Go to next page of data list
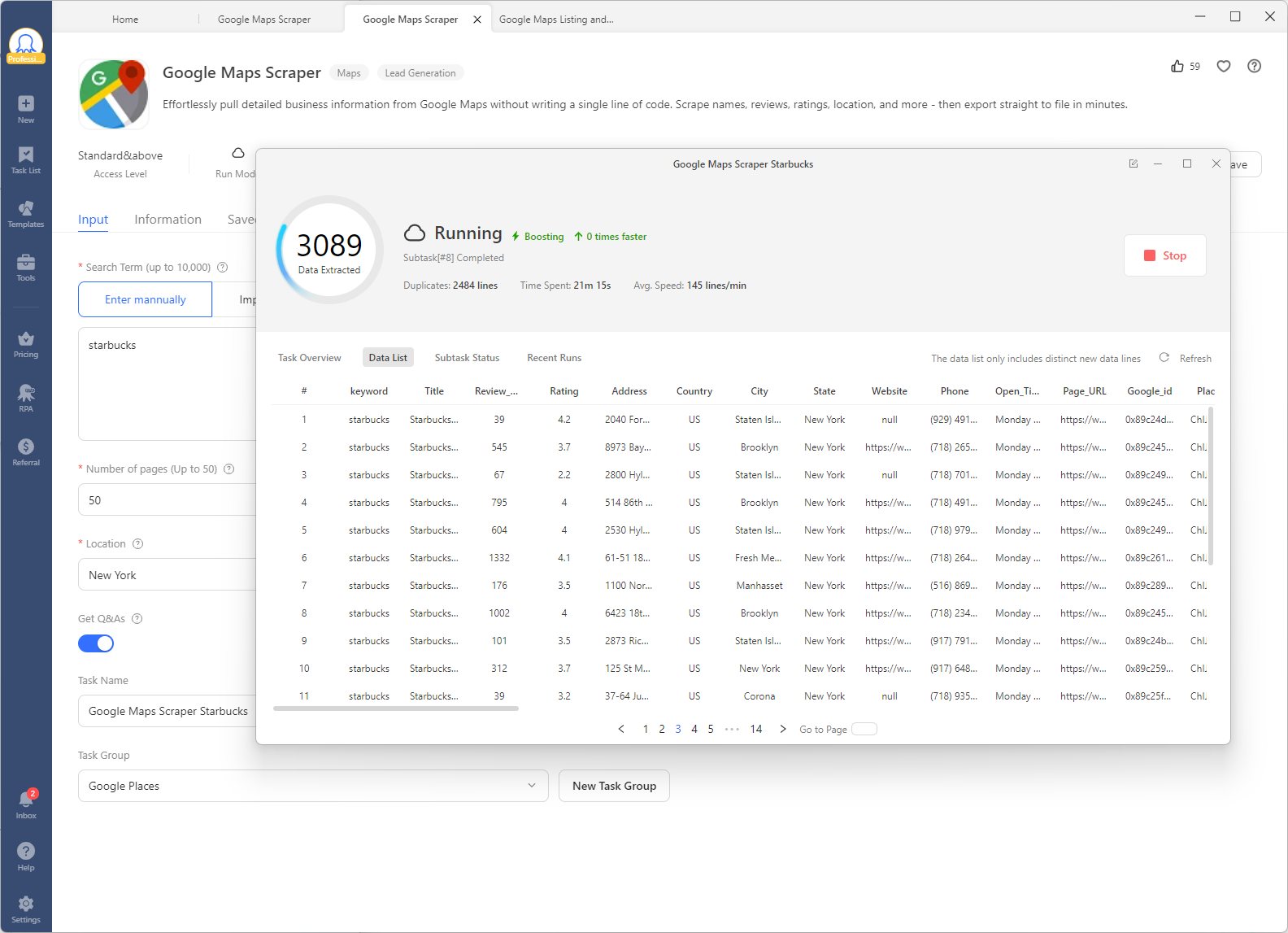The image size is (1288, 933). click(x=783, y=729)
